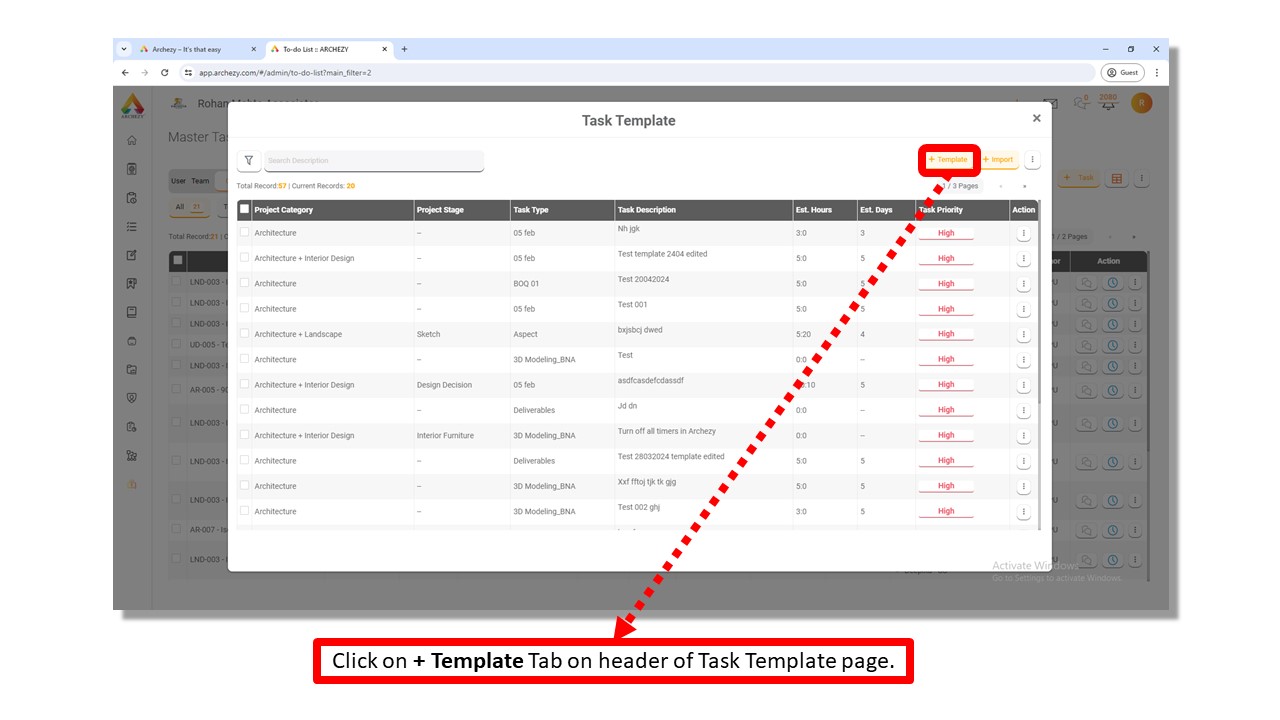Check the 'Test template 2404 edited' row checkbox
Screen dimensions: 1280x720
click(244, 258)
